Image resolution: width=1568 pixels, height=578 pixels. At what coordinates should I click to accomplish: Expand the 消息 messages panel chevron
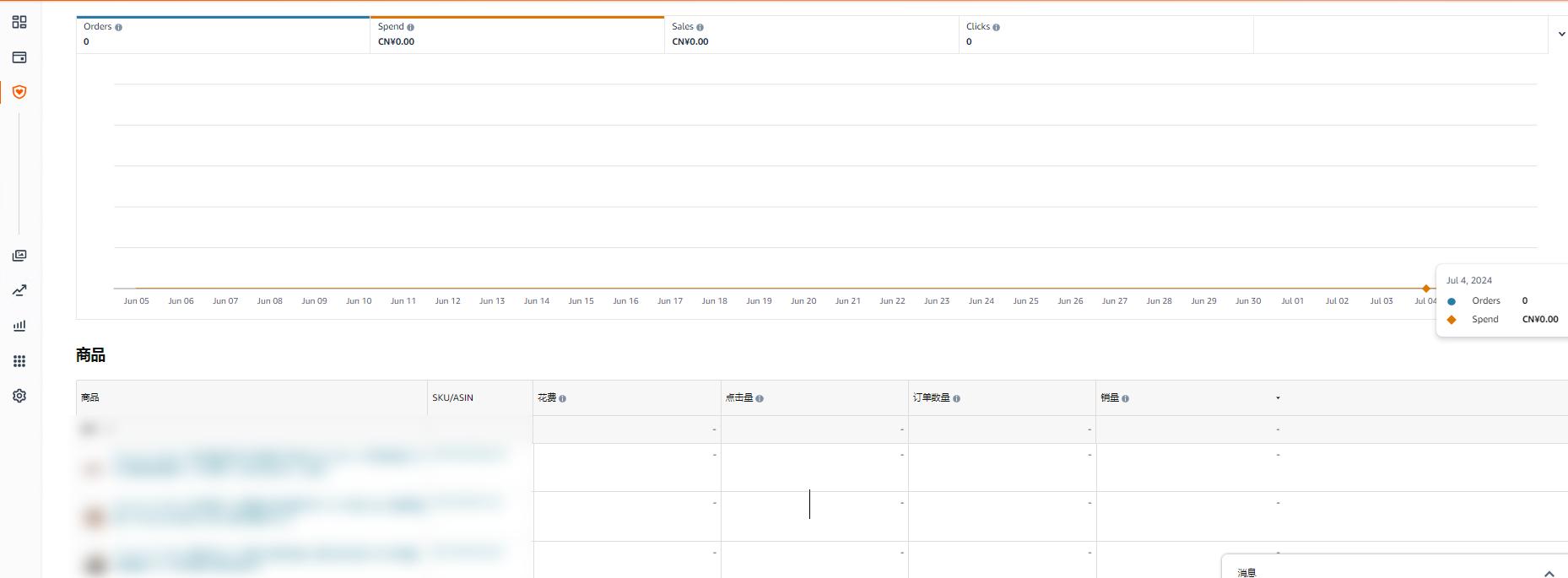click(1549, 573)
